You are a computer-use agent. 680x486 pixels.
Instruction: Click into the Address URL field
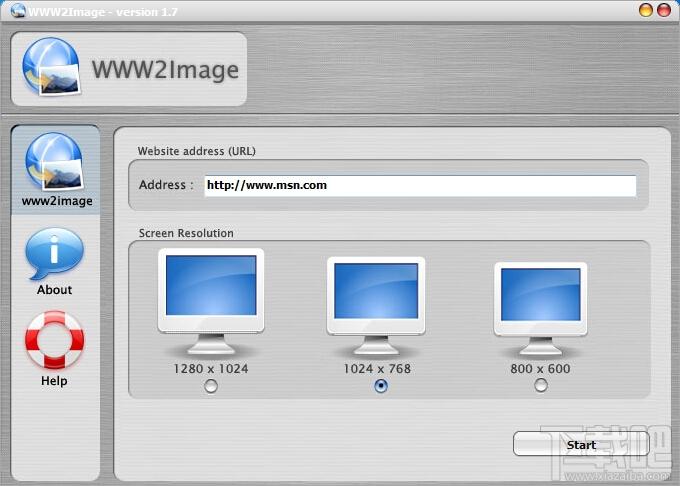[420, 186]
